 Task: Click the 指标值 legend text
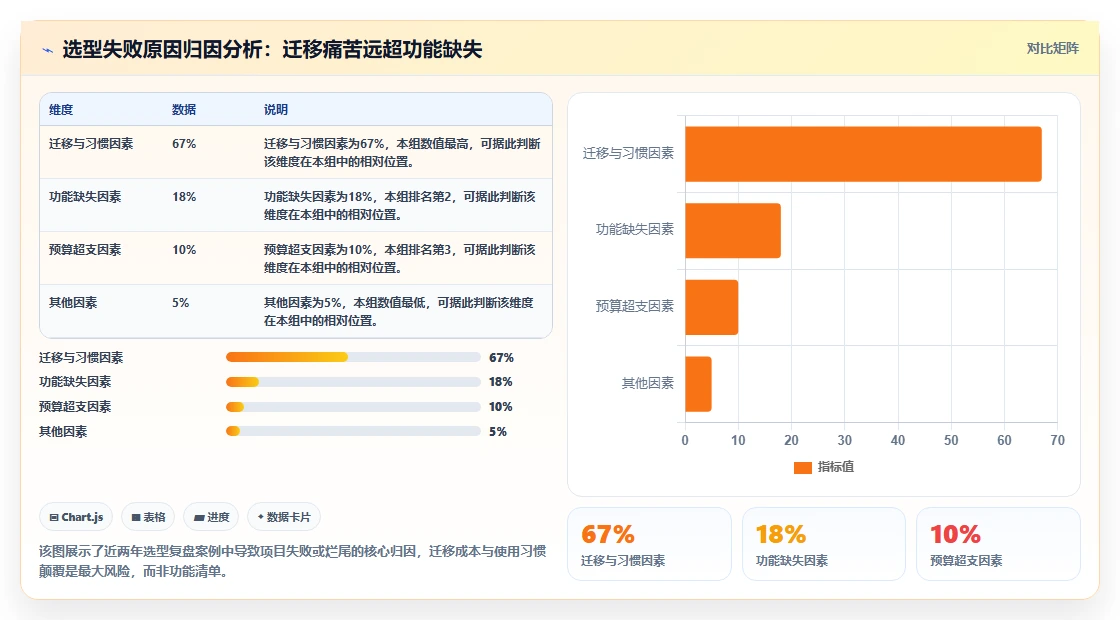click(836, 467)
